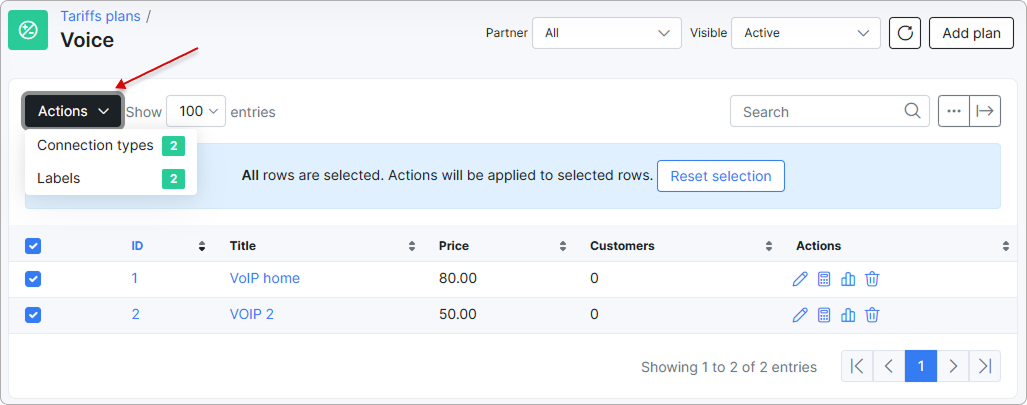
Task: Open statistics chart icon for VoIP home
Action: coord(848,279)
